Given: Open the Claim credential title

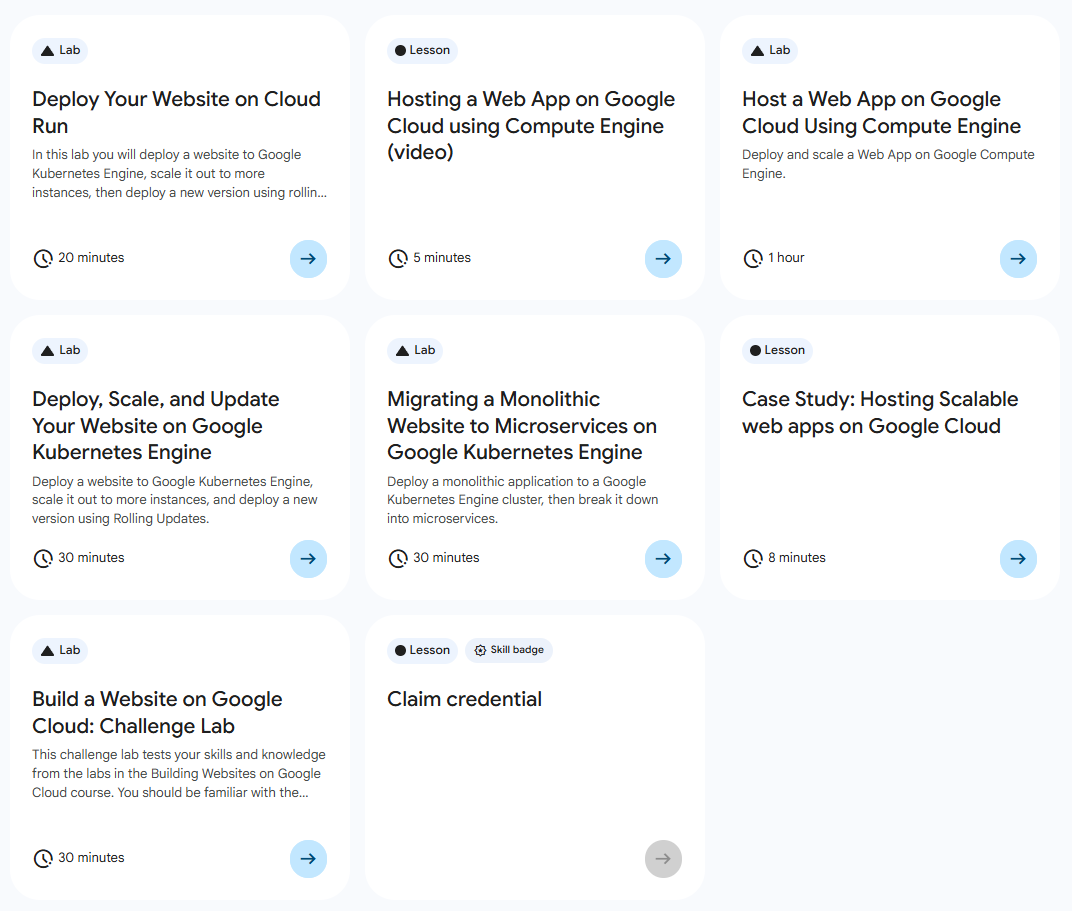Looking at the screenshot, I should tap(465, 700).
